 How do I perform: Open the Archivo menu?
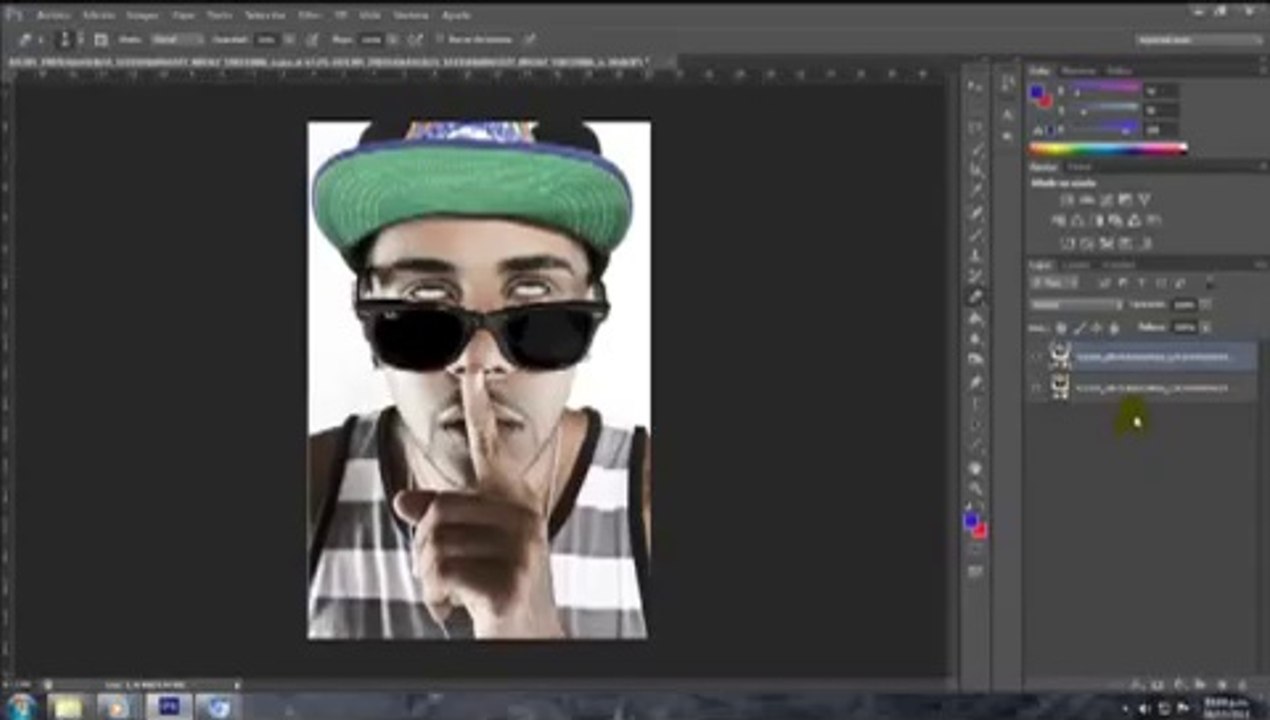(x=52, y=16)
